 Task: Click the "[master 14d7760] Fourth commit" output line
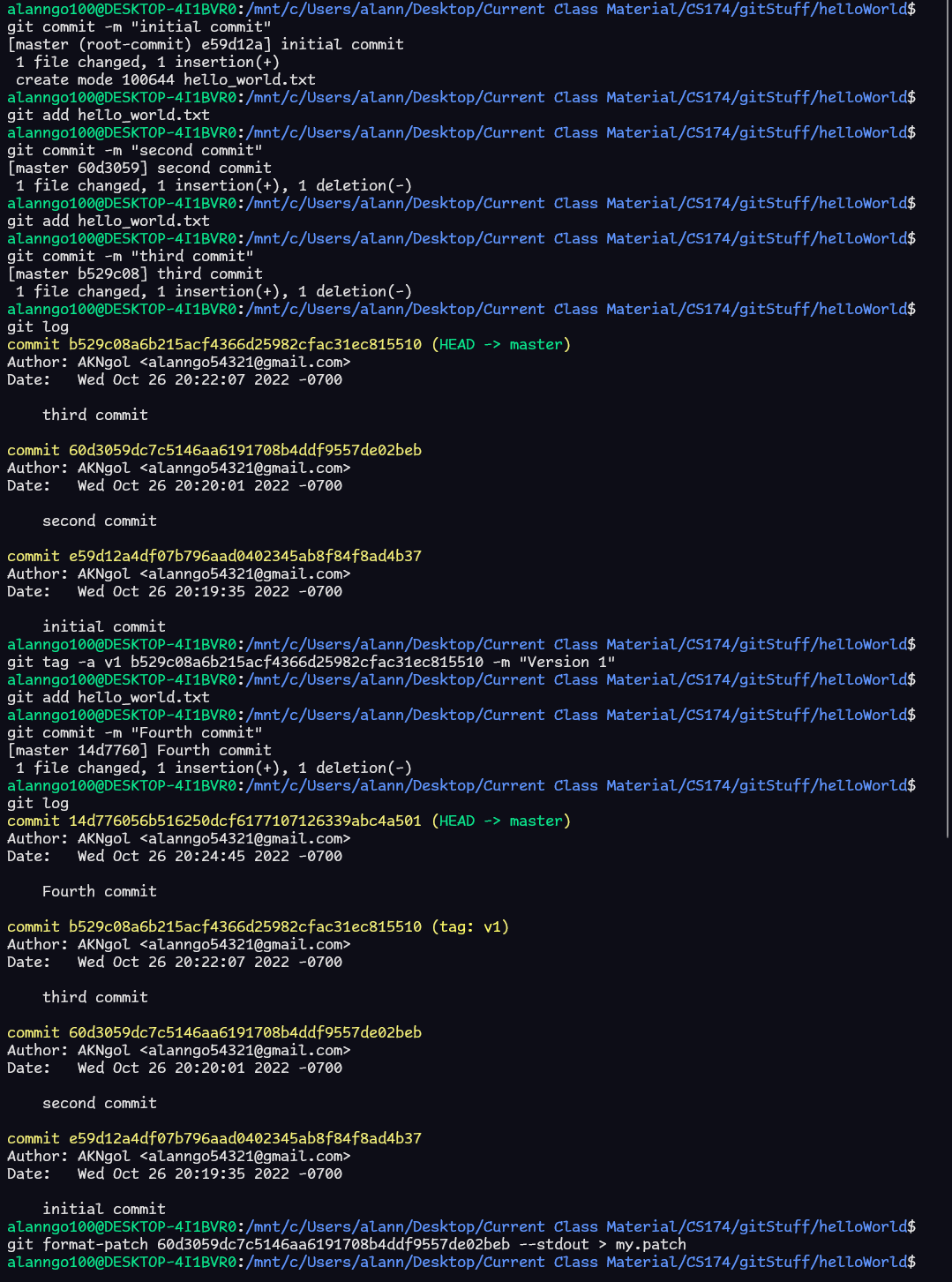(139, 750)
